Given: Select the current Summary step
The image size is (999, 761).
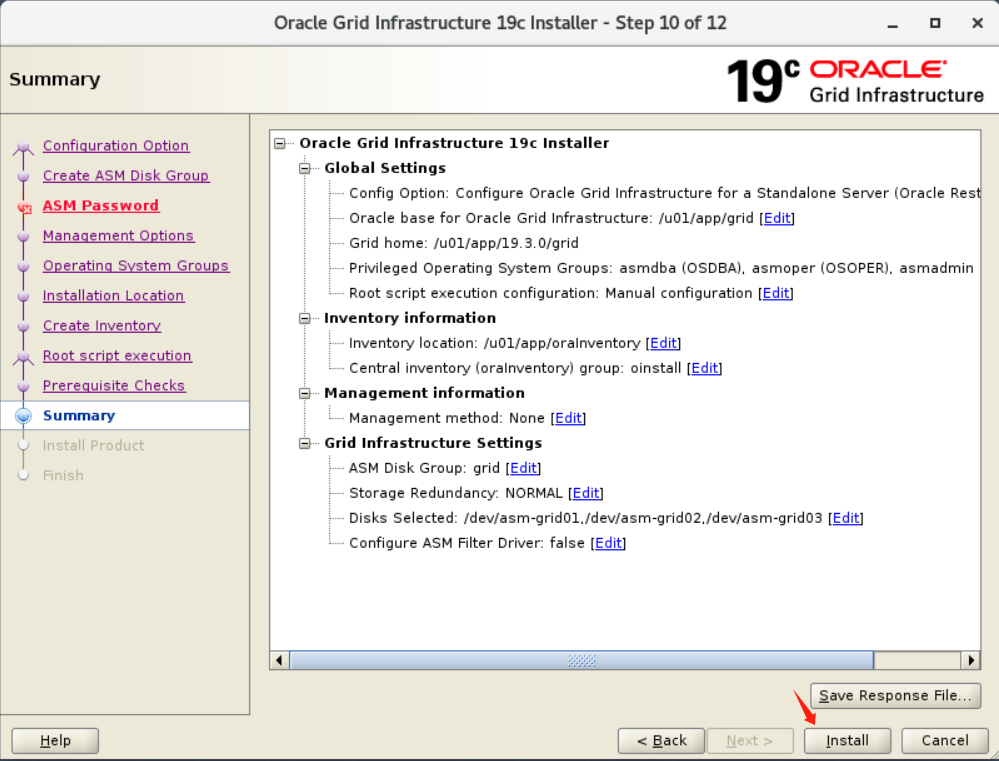Looking at the screenshot, I should pos(79,416).
